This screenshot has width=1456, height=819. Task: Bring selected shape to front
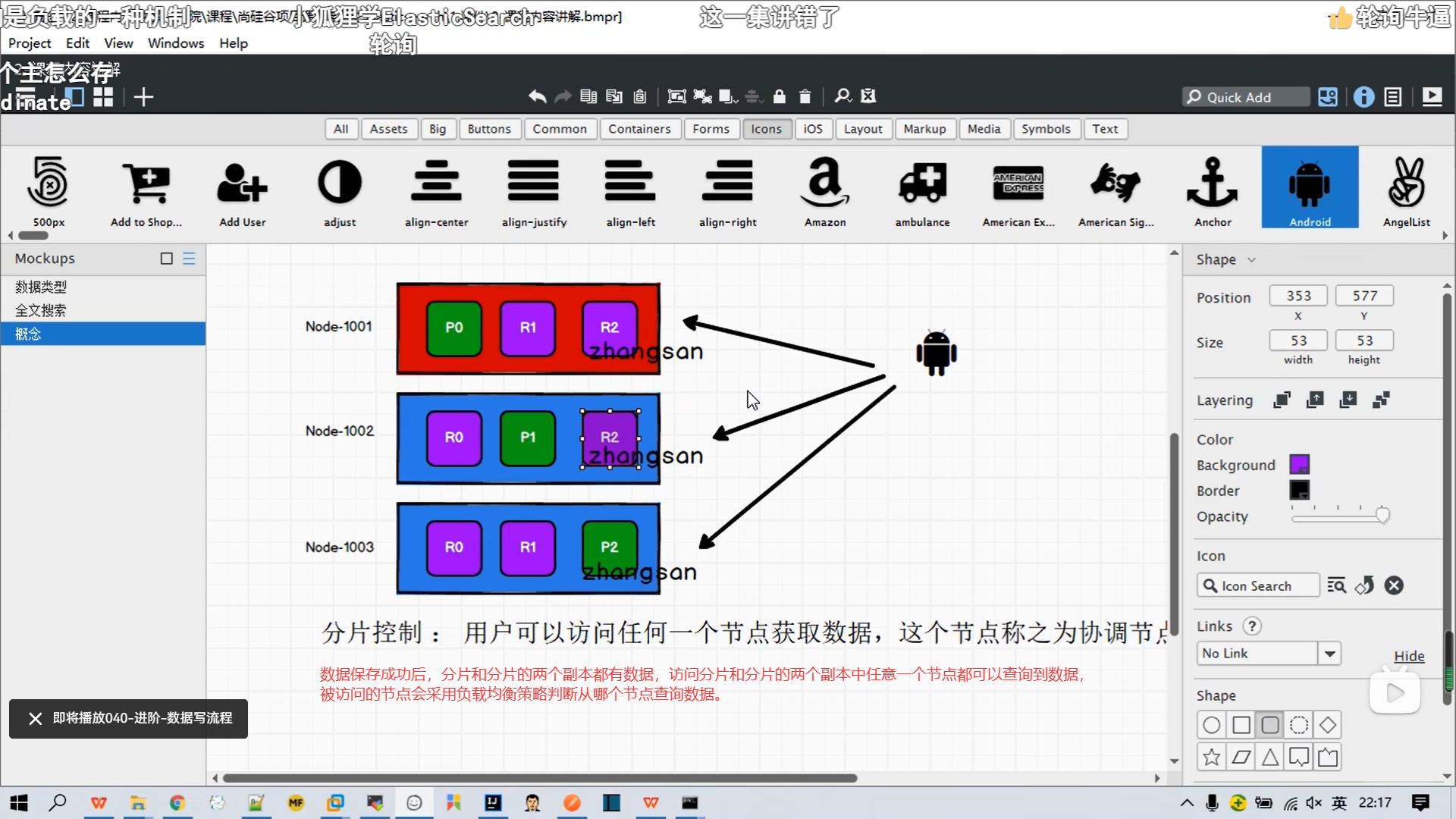pos(1282,400)
